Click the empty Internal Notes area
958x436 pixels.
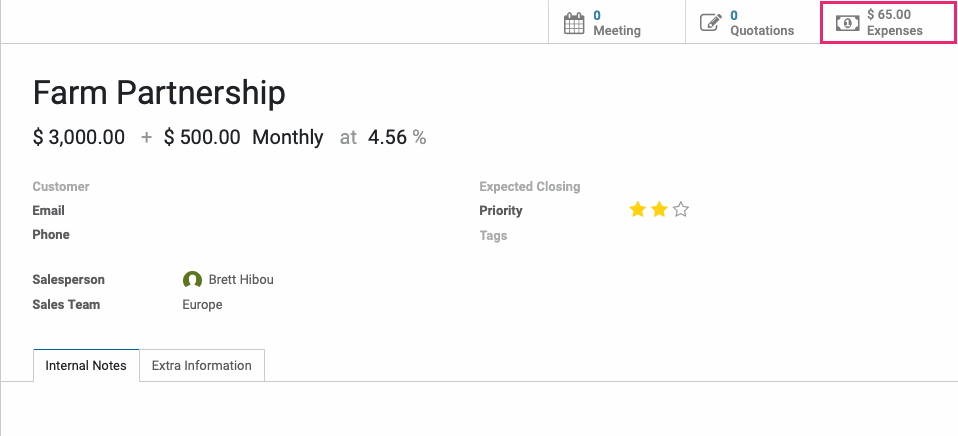(x=479, y=409)
